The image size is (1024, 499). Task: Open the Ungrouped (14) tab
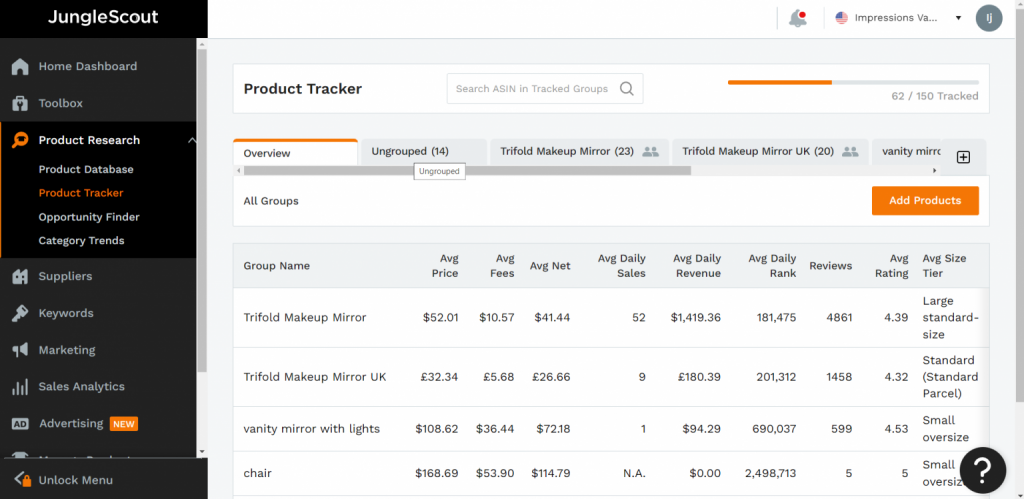point(424,152)
